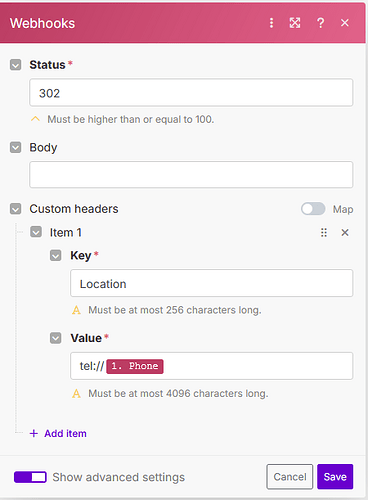Open the Webhooks three-dot options menu

point(271,23)
